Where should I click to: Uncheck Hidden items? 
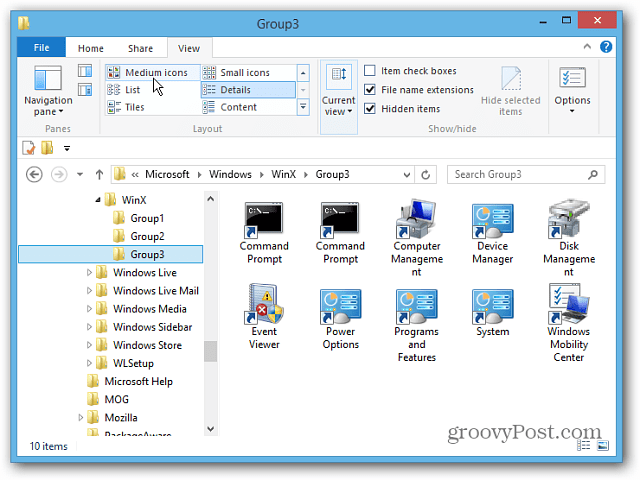tap(370, 109)
